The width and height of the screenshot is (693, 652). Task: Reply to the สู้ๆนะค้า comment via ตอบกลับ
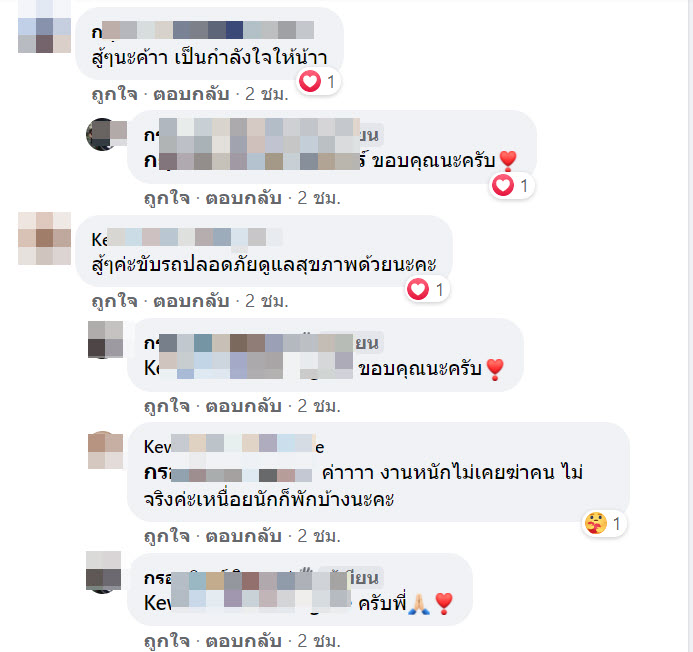click(191, 94)
